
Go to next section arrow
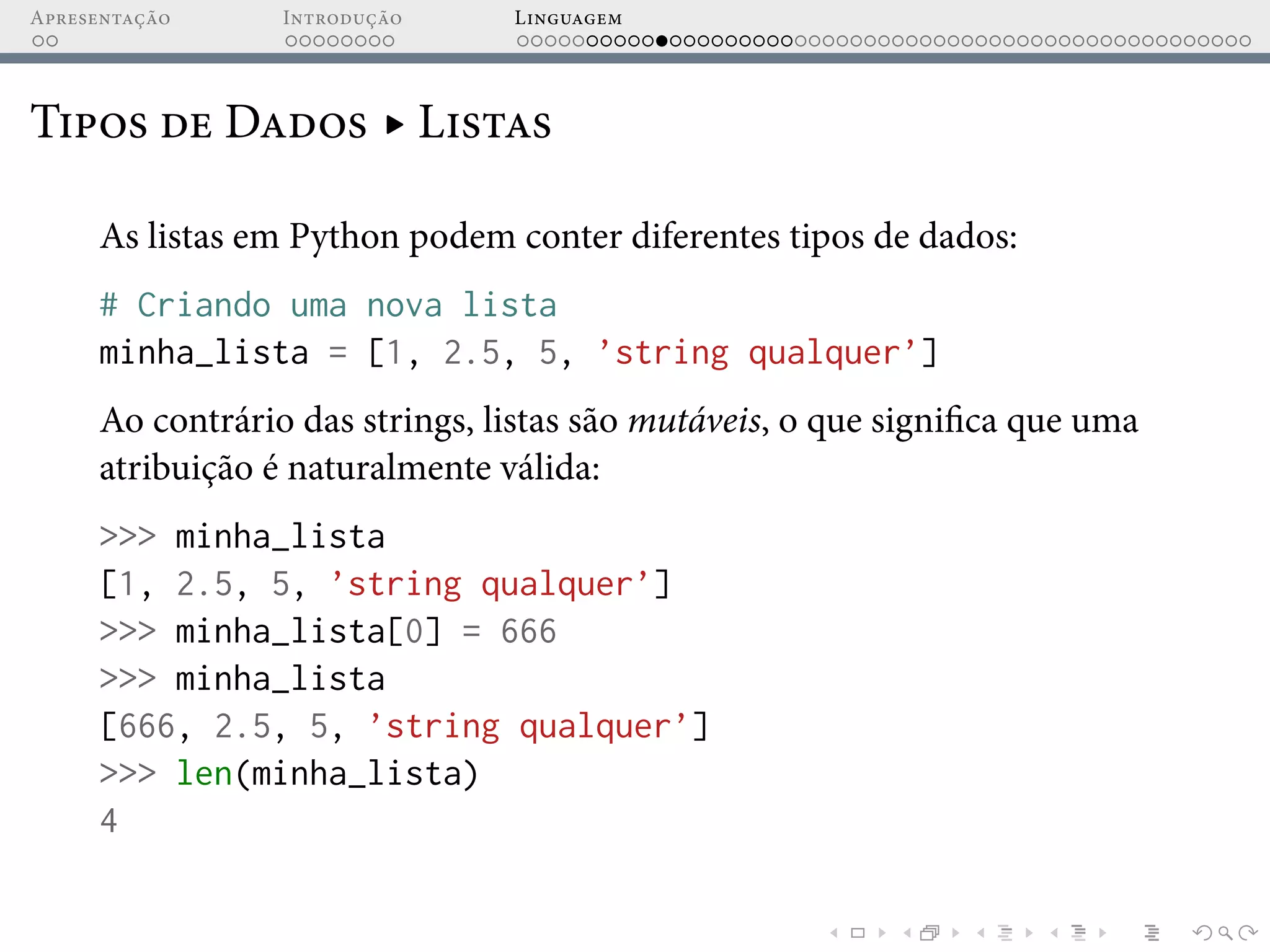[1102, 933]
